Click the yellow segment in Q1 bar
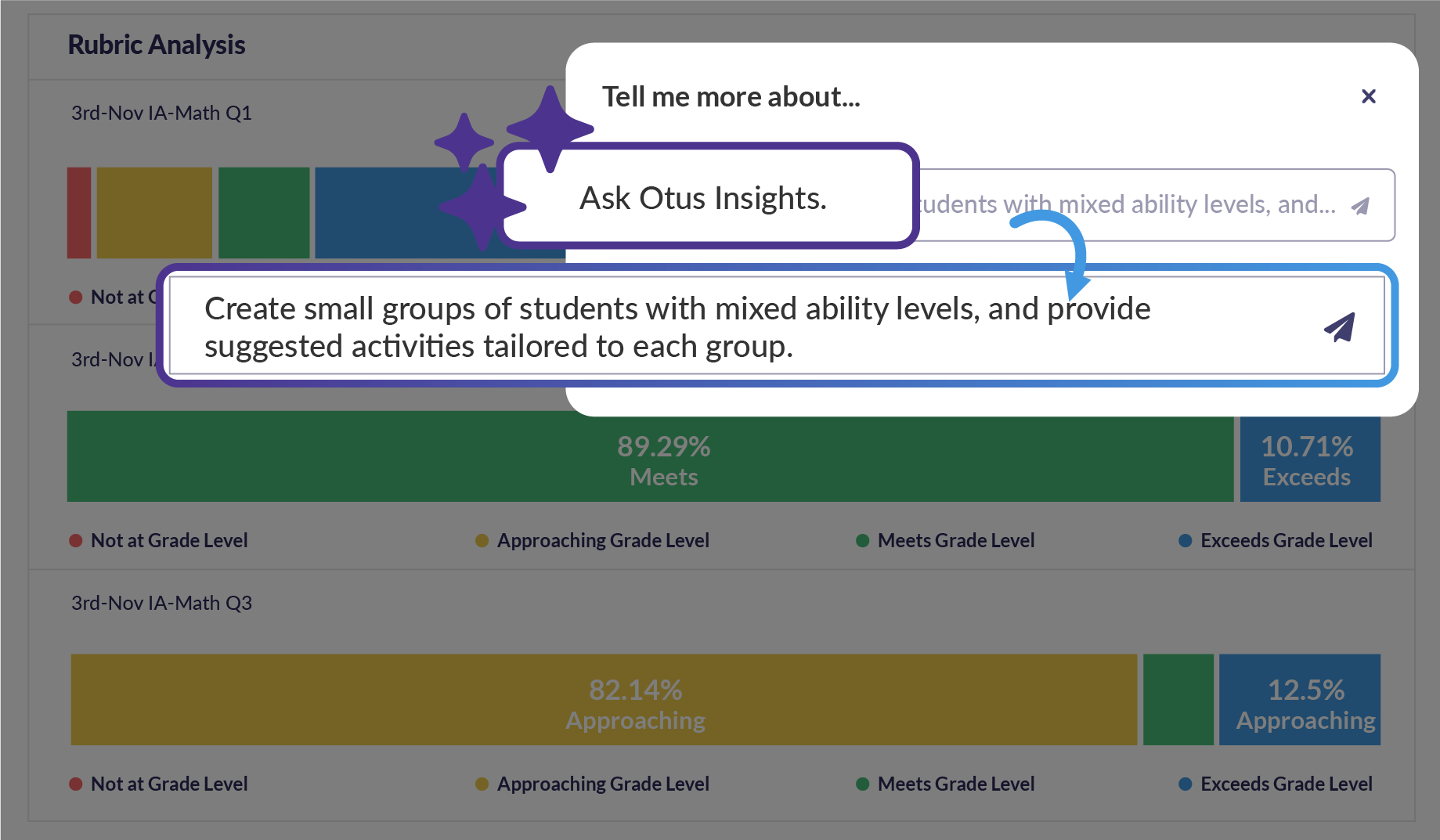Viewport: 1440px width, 840px height. coord(154,213)
